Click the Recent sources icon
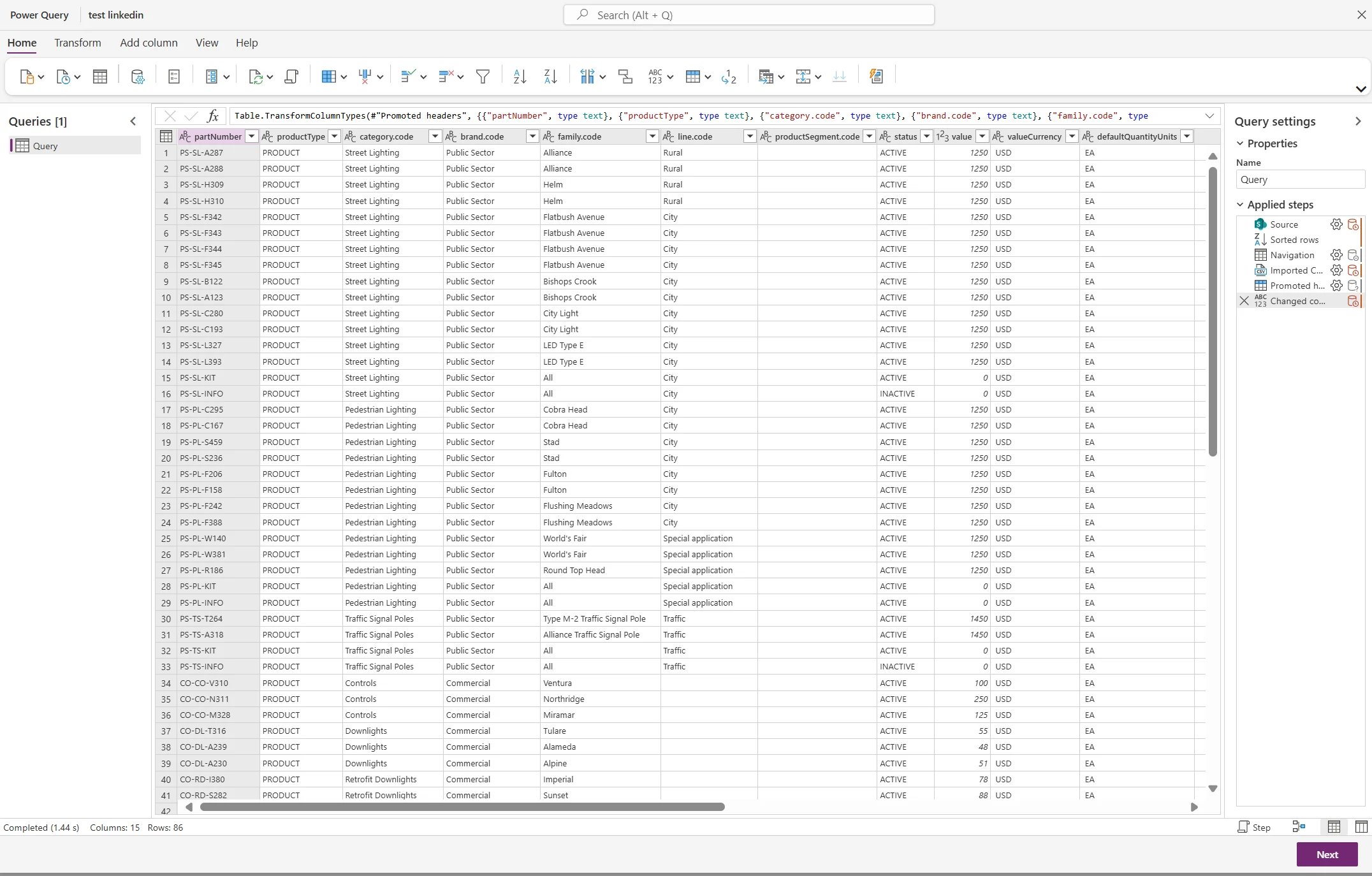This screenshot has height=876, width=1372. [x=63, y=77]
